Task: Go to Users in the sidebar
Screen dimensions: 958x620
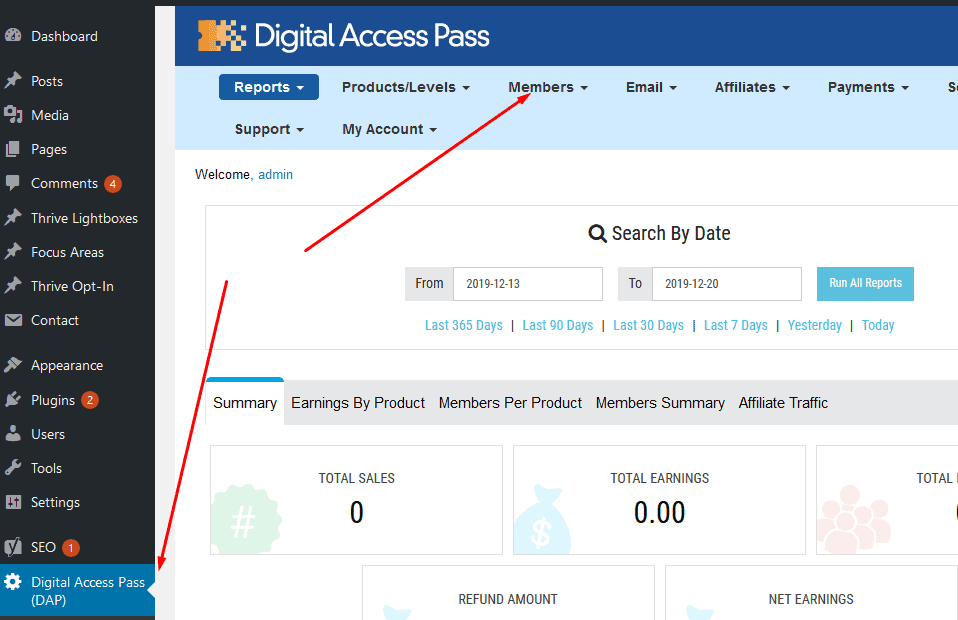Action: tap(48, 434)
